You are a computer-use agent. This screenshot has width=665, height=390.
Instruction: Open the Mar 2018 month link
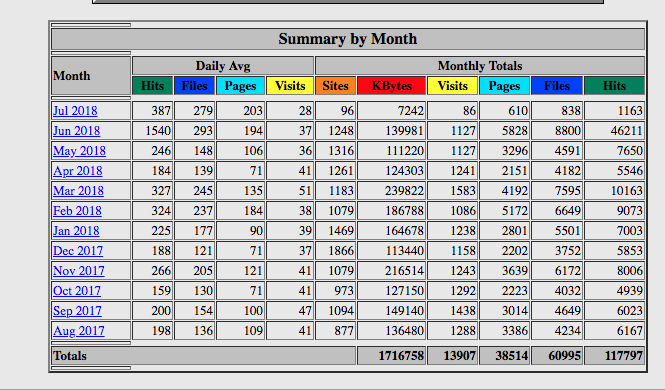click(78, 191)
